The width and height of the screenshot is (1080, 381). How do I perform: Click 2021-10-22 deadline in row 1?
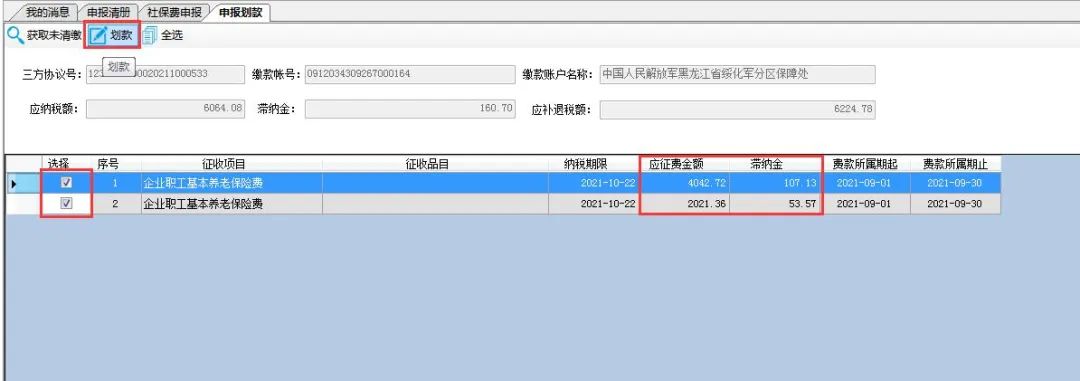608,183
